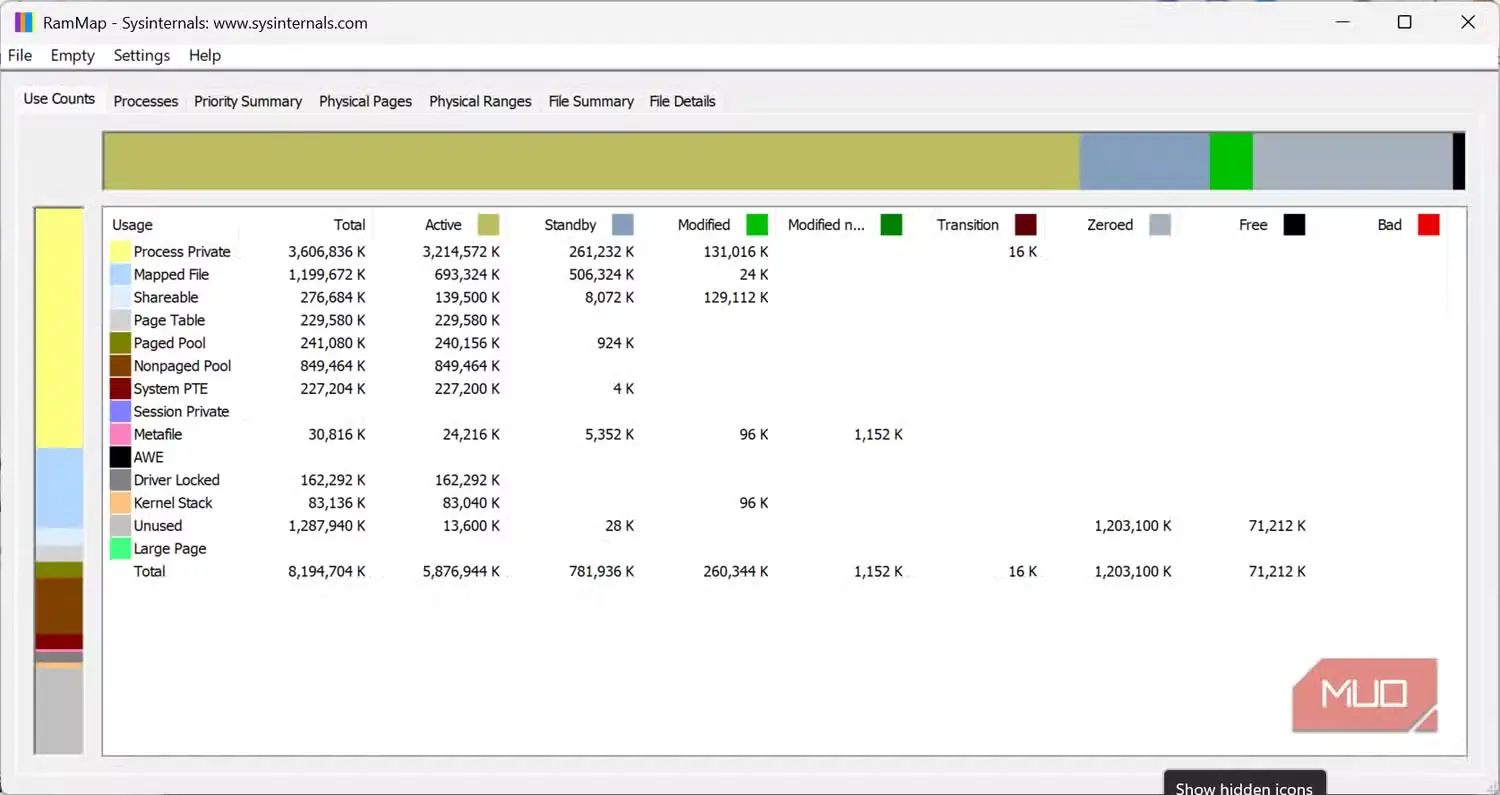
Task: Select the Shareable row label
Action: 166,298
